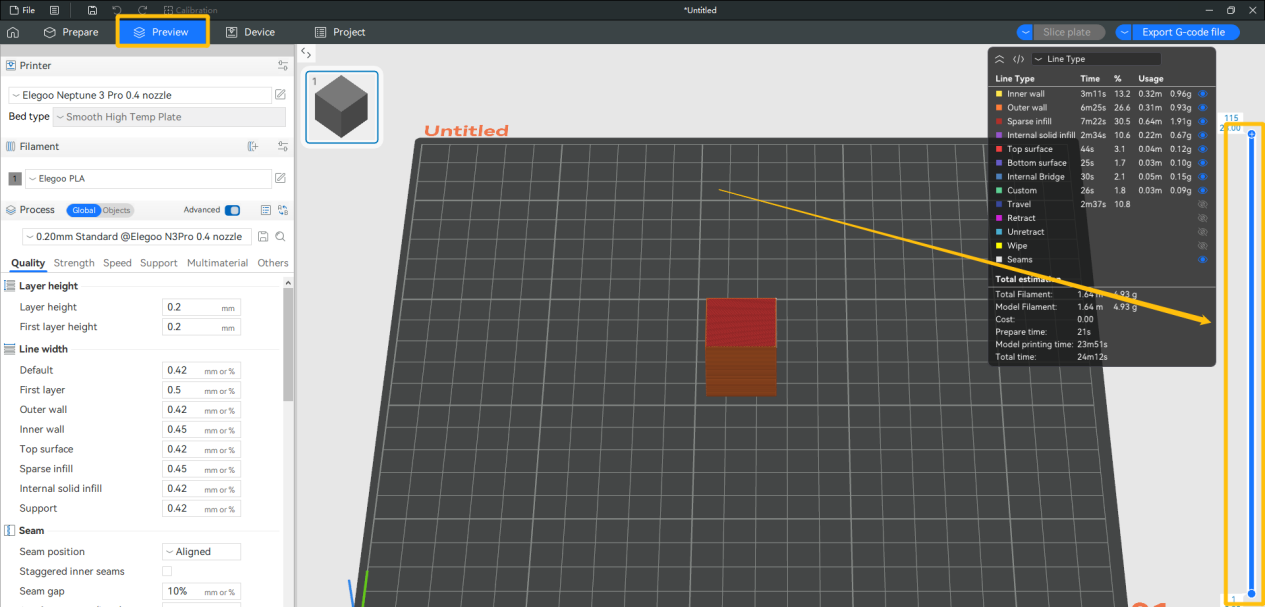1265x607 pixels.
Task: Click the Home icon in navigation bar
Action: (x=13, y=32)
